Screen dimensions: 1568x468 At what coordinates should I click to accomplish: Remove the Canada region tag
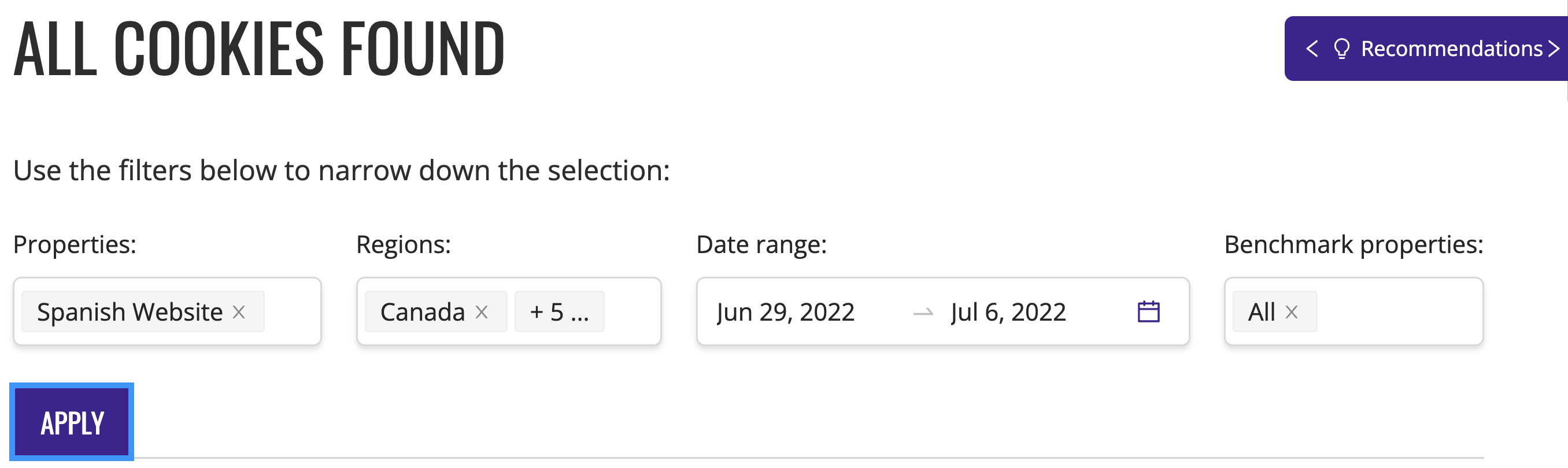482,312
